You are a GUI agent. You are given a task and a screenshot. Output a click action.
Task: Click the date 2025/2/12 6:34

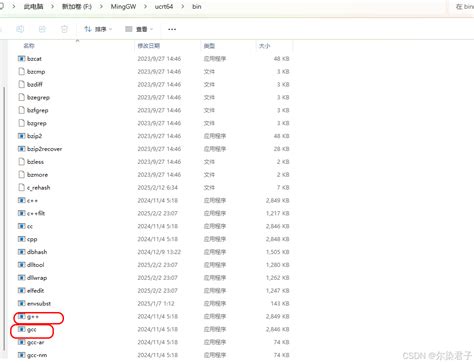[x=157, y=188]
